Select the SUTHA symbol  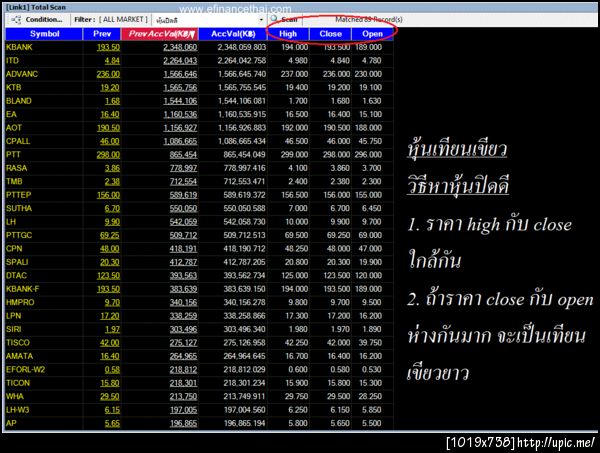(19, 209)
